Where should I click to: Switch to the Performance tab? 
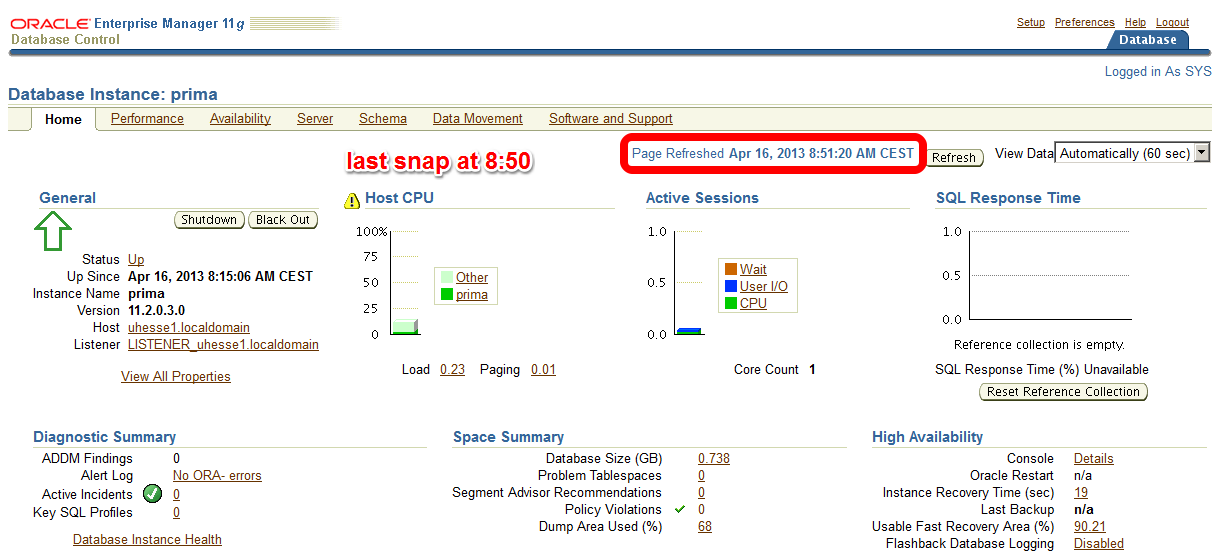(x=147, y=119)
